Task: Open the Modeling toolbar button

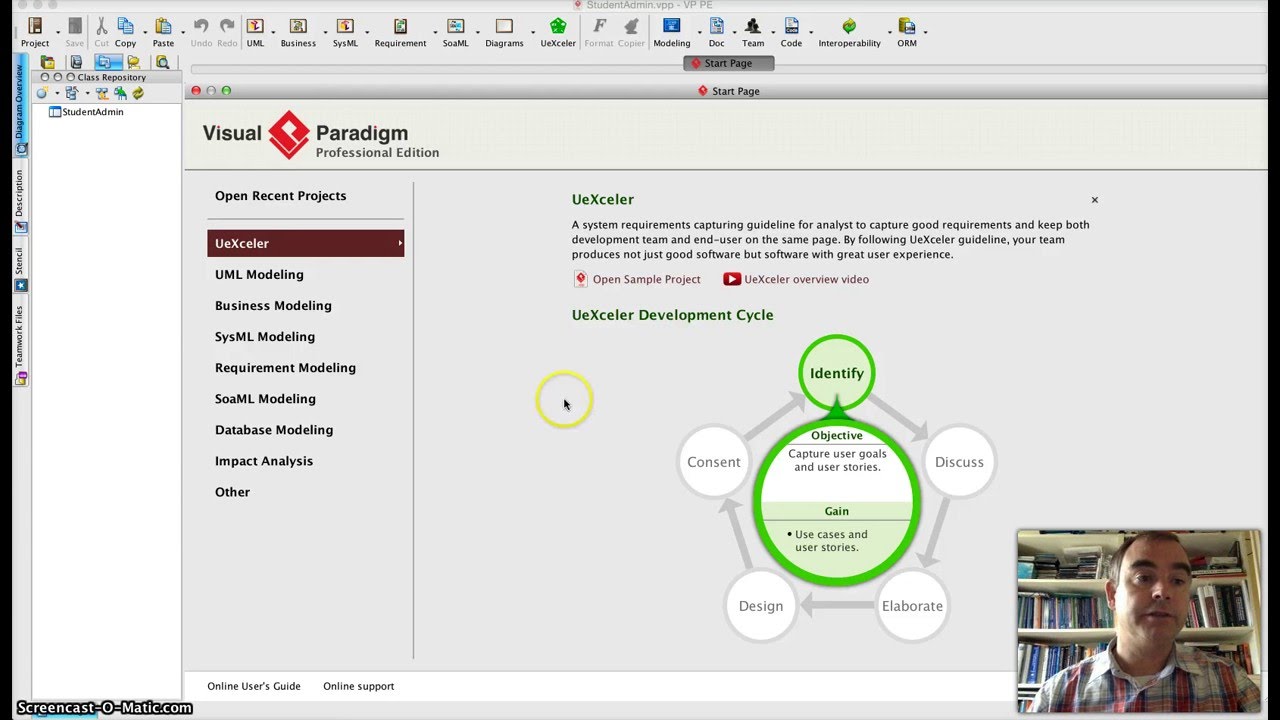Action: 671,32
